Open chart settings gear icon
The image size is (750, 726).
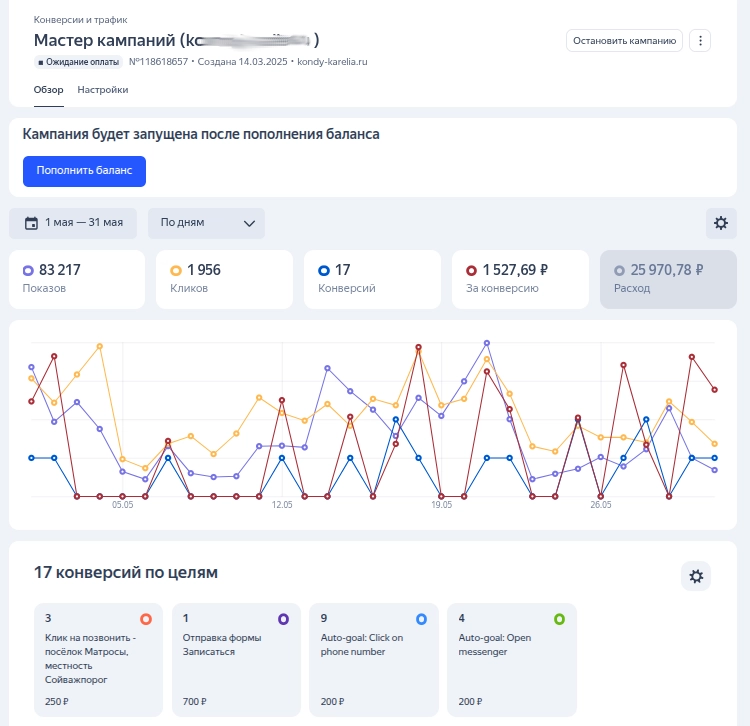click(721, 223)
